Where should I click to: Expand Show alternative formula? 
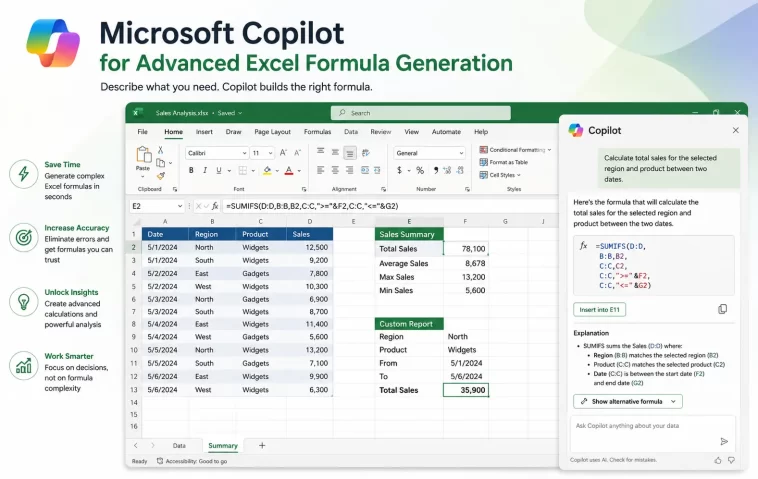pos(627,401)
